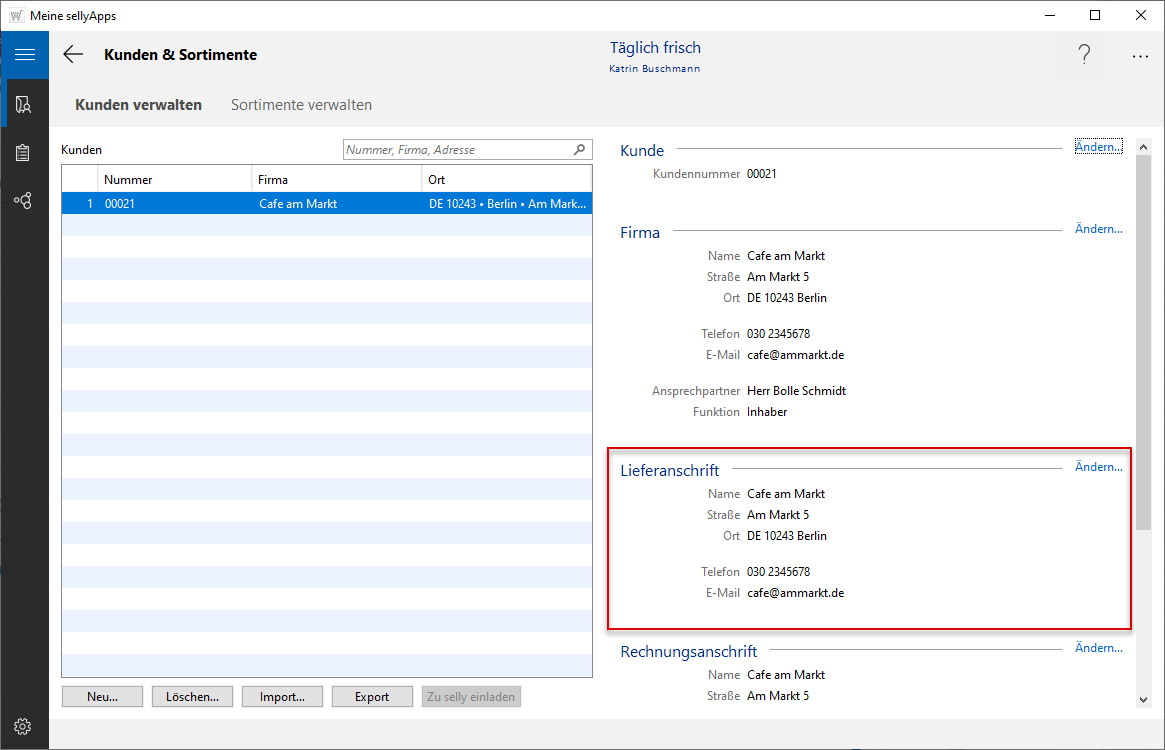Open the hamburger navigation menu
Image resolution: width=1165 pixels, height=750 pixels.
coord(24,55)
